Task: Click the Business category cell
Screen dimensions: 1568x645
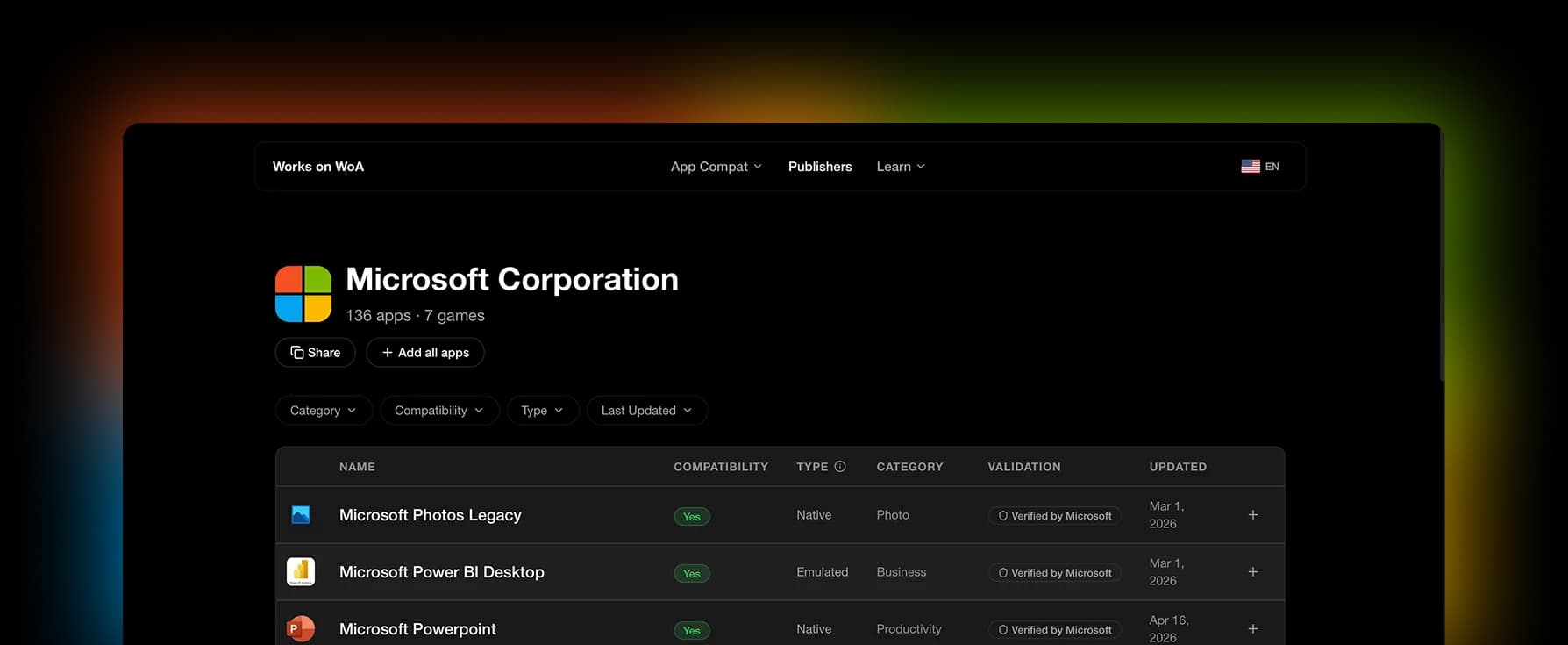Action: pyautogui.click(x=902, y=572)
